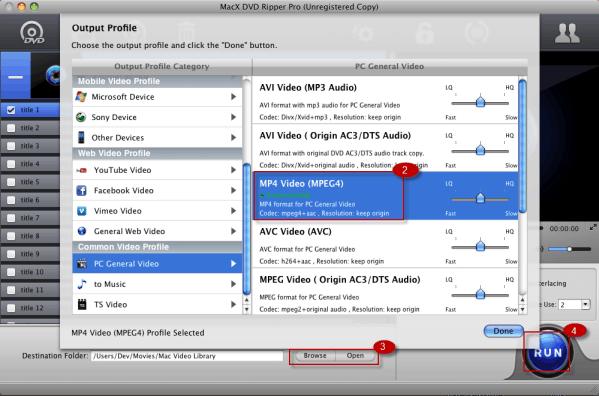Check the title 9 checkbox

click(x=11, y=254)
